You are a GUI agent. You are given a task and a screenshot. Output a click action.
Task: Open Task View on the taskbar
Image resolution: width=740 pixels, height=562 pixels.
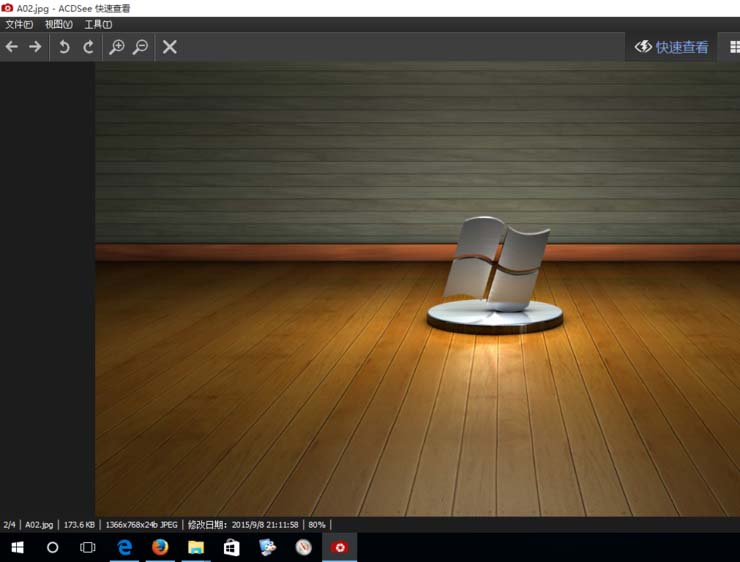point(88,547)
